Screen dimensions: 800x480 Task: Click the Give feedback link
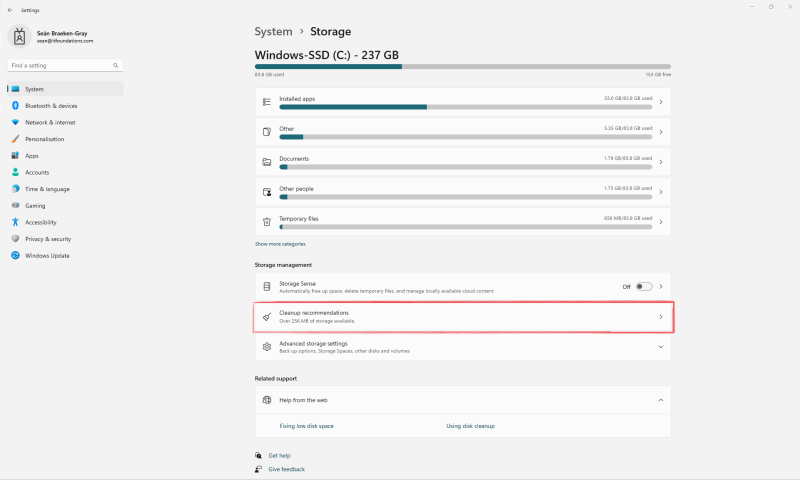pyautogui.click(x=286, y=469)
